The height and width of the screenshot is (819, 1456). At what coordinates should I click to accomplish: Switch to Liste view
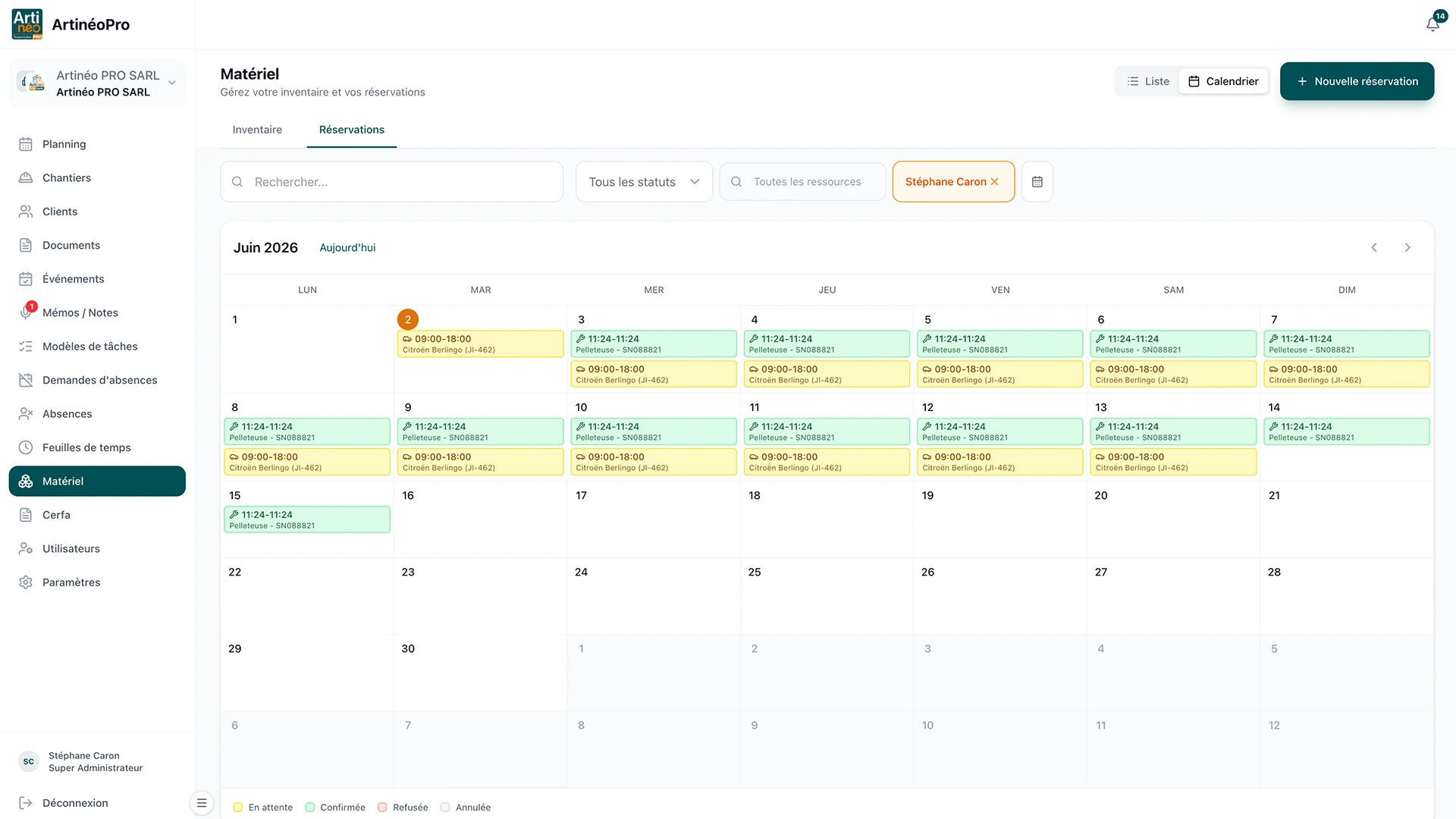click(1148, 81)
